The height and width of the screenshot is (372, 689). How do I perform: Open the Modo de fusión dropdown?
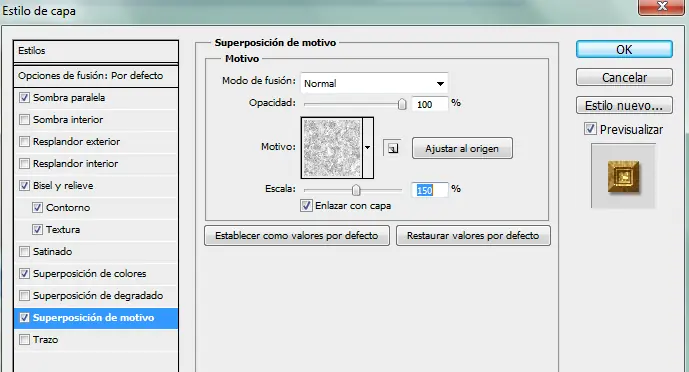click(x=374, y=83)
